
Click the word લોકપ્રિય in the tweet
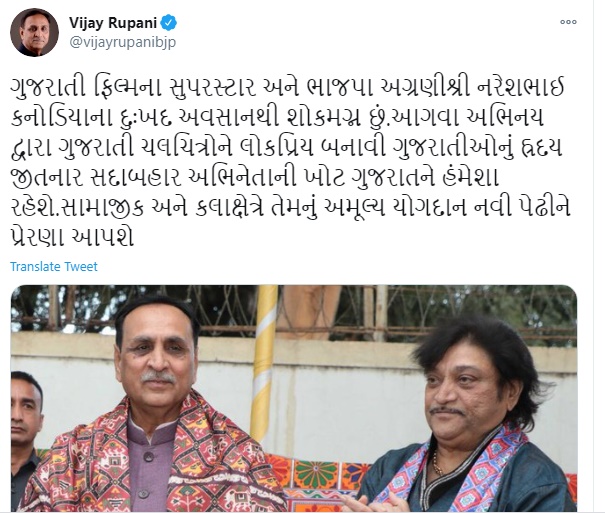(276, 147)
